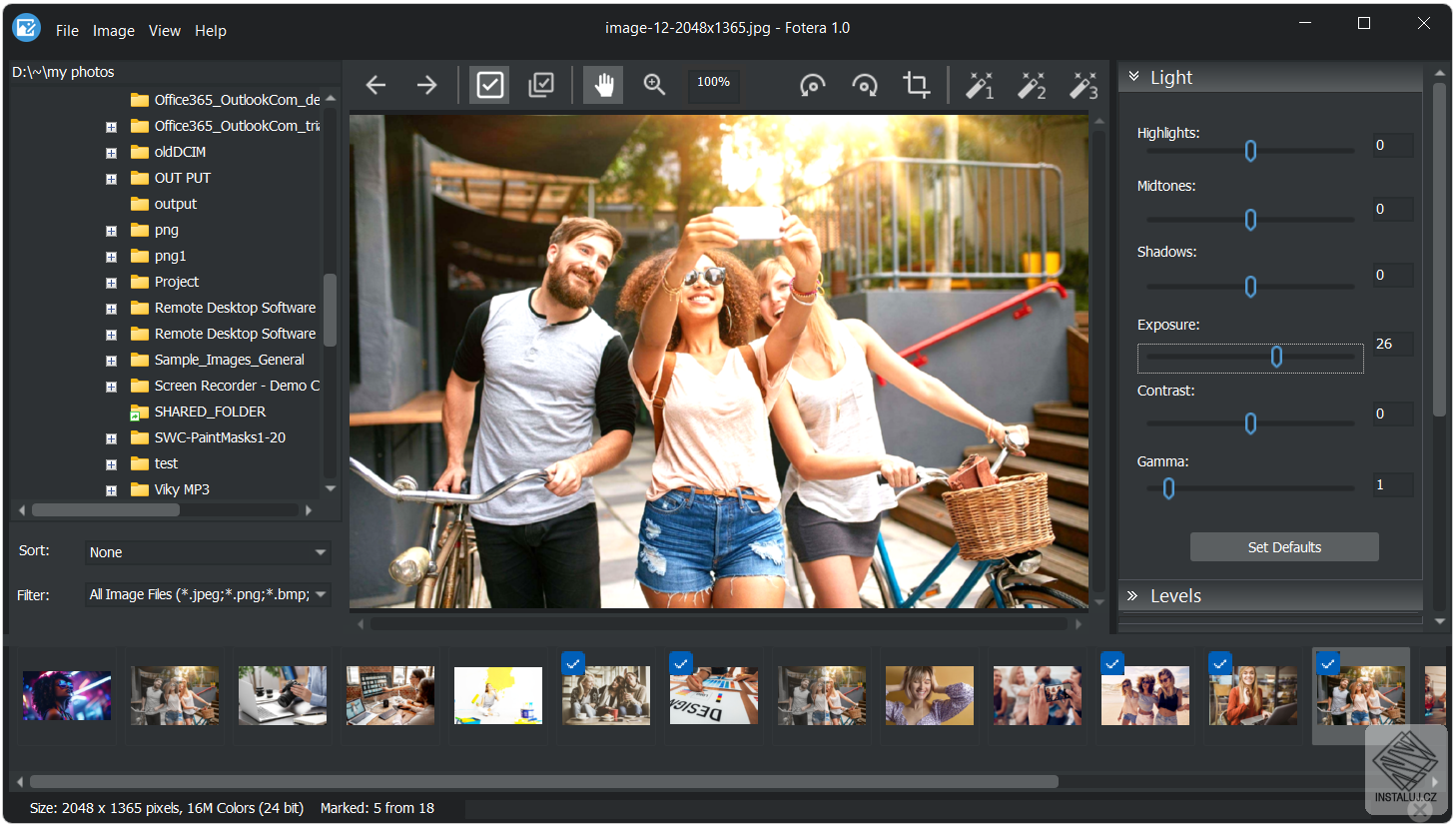Open the Image menu
The width and height of the screenshot is (1456, 824).
pyautogui.click(x=114, y=31)
